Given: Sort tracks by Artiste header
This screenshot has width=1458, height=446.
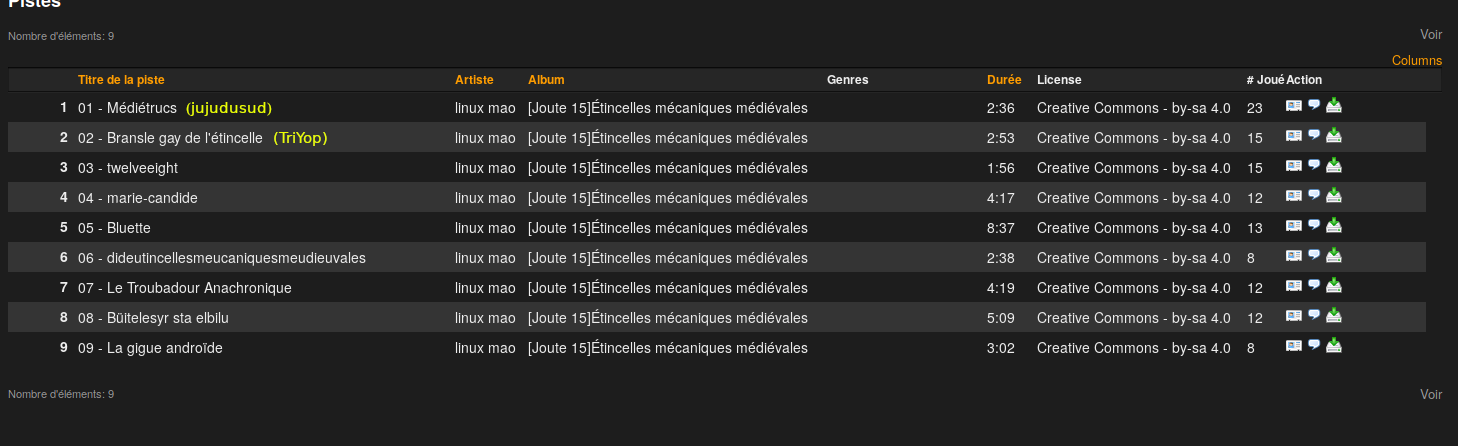Looking at the screenshot, I should (x=474, y=80).
